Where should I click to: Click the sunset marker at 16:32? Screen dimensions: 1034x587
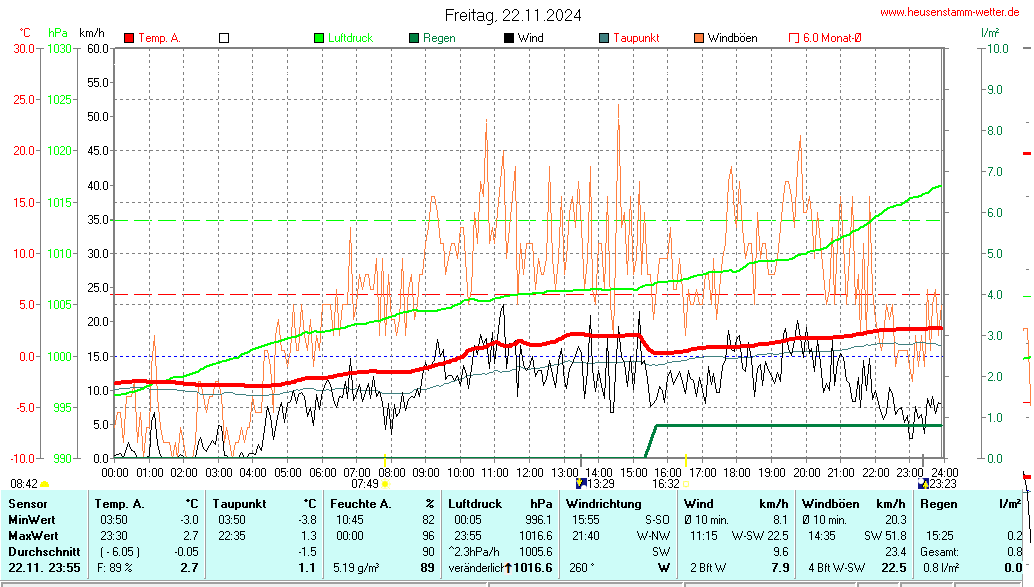(686, 484)
